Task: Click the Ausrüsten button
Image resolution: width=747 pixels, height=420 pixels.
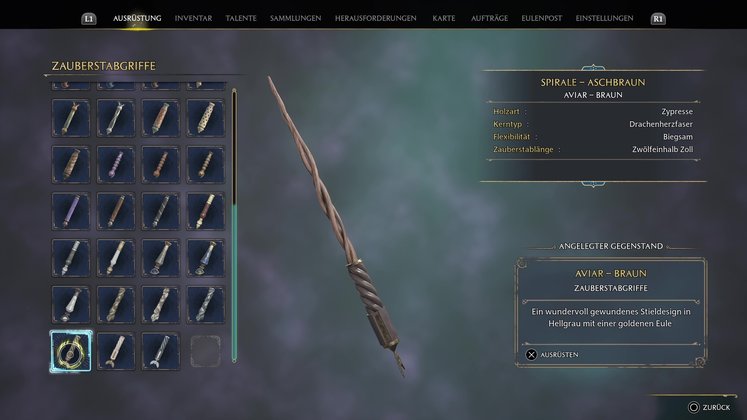Action: pos(553,355)
